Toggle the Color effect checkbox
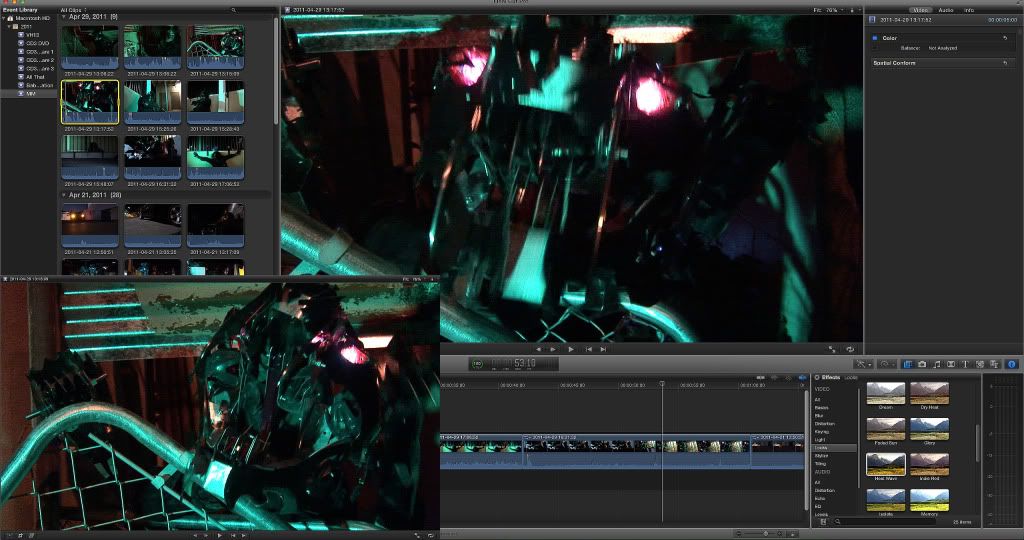 (875, 38)
